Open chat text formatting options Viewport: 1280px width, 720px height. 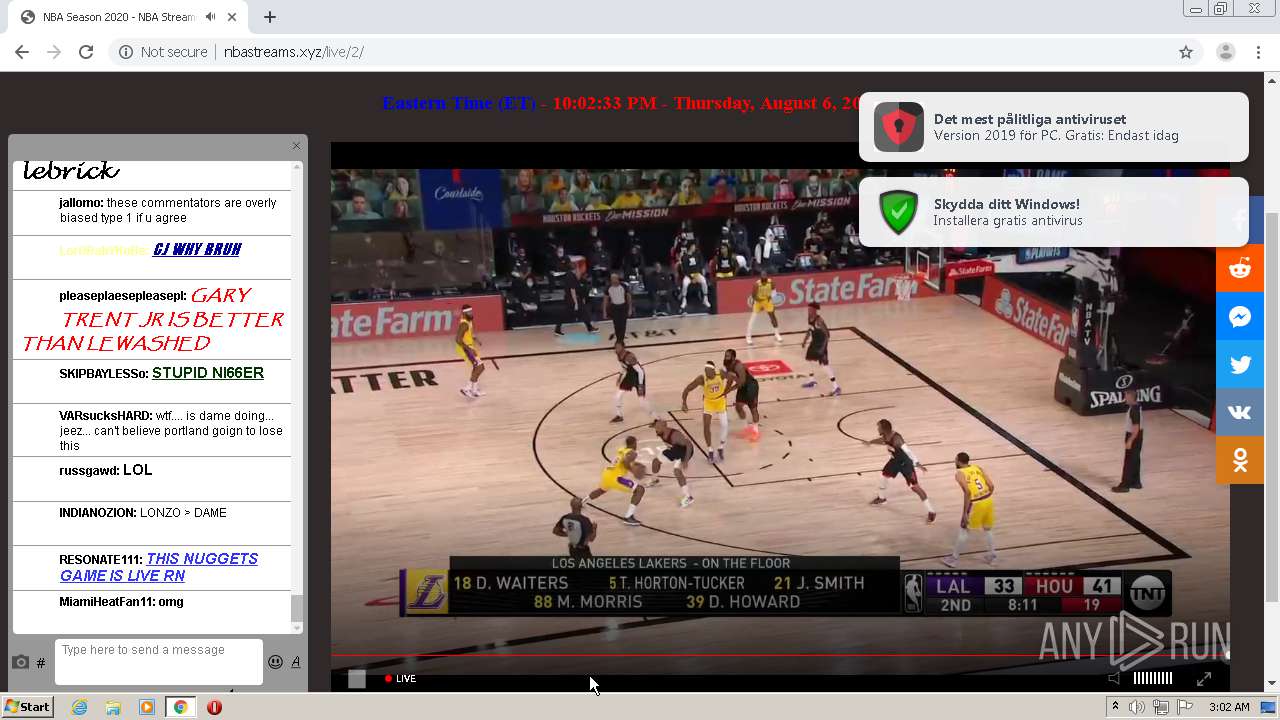click(x=296, y=662)
